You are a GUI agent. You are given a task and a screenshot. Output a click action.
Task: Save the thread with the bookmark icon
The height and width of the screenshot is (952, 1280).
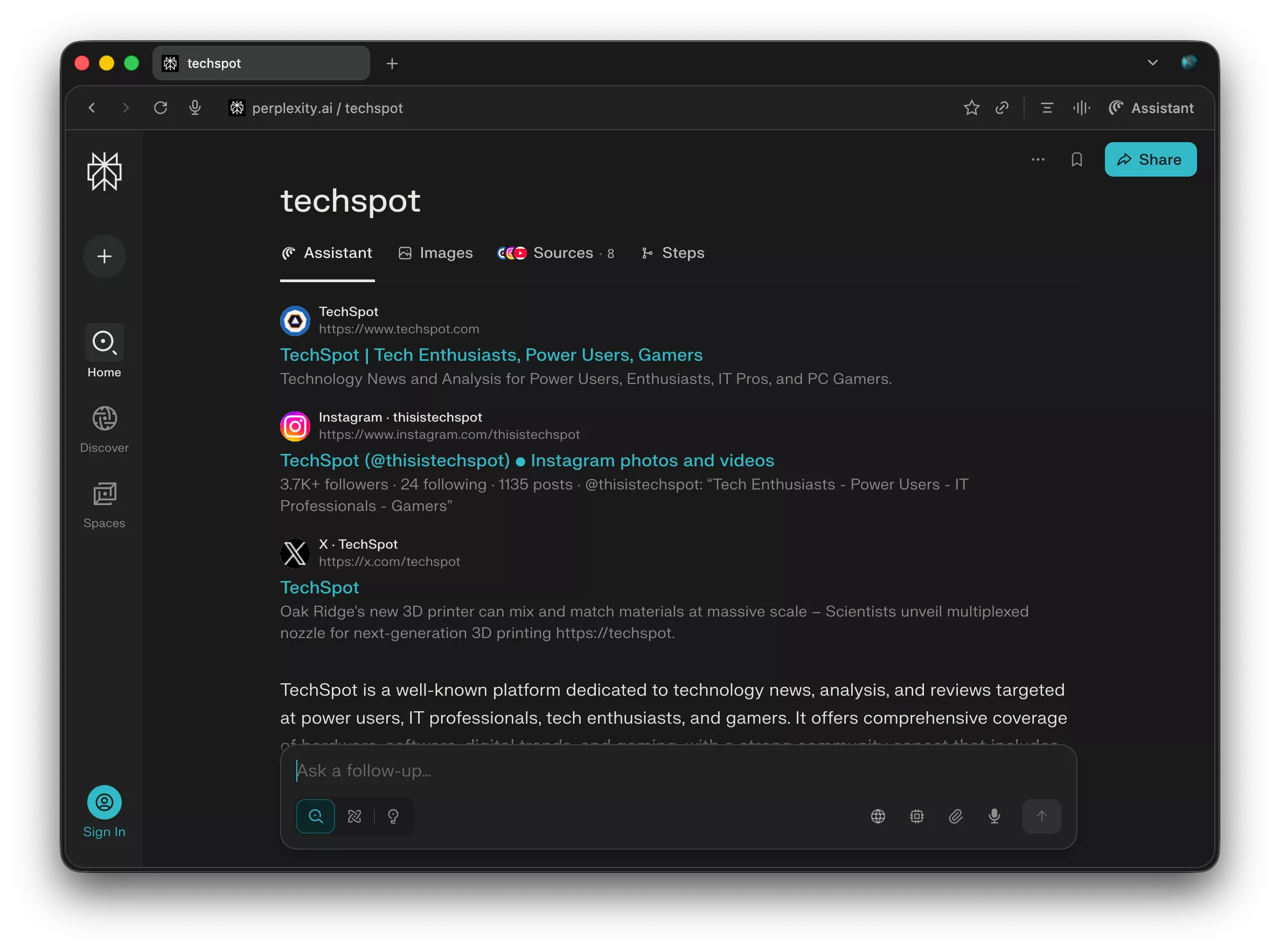tap(1076, 159)
